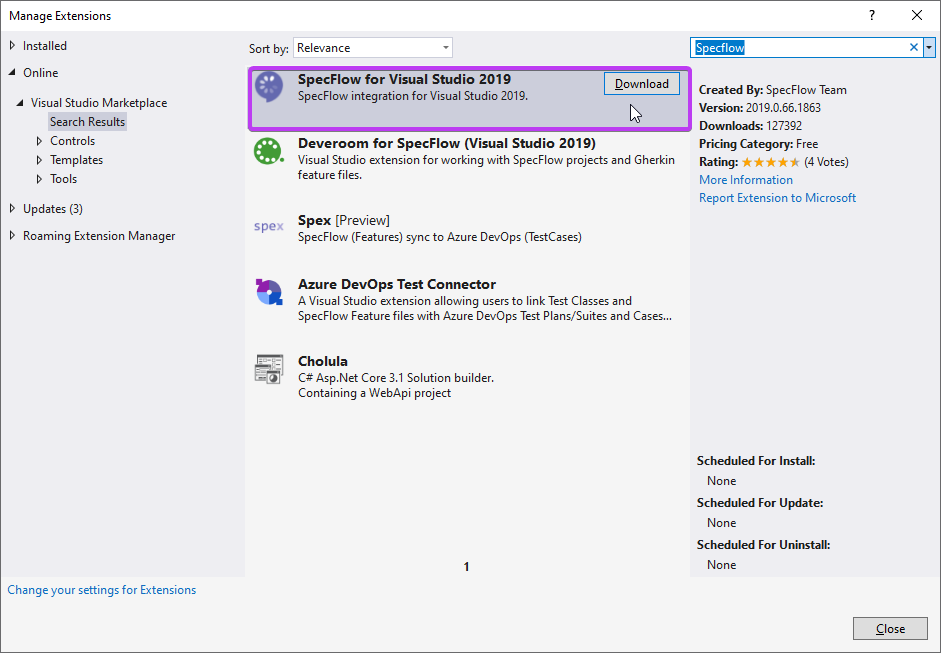
Task: Download SpecFlow for Visual Studio 2019
Action: tap(642, 84)
